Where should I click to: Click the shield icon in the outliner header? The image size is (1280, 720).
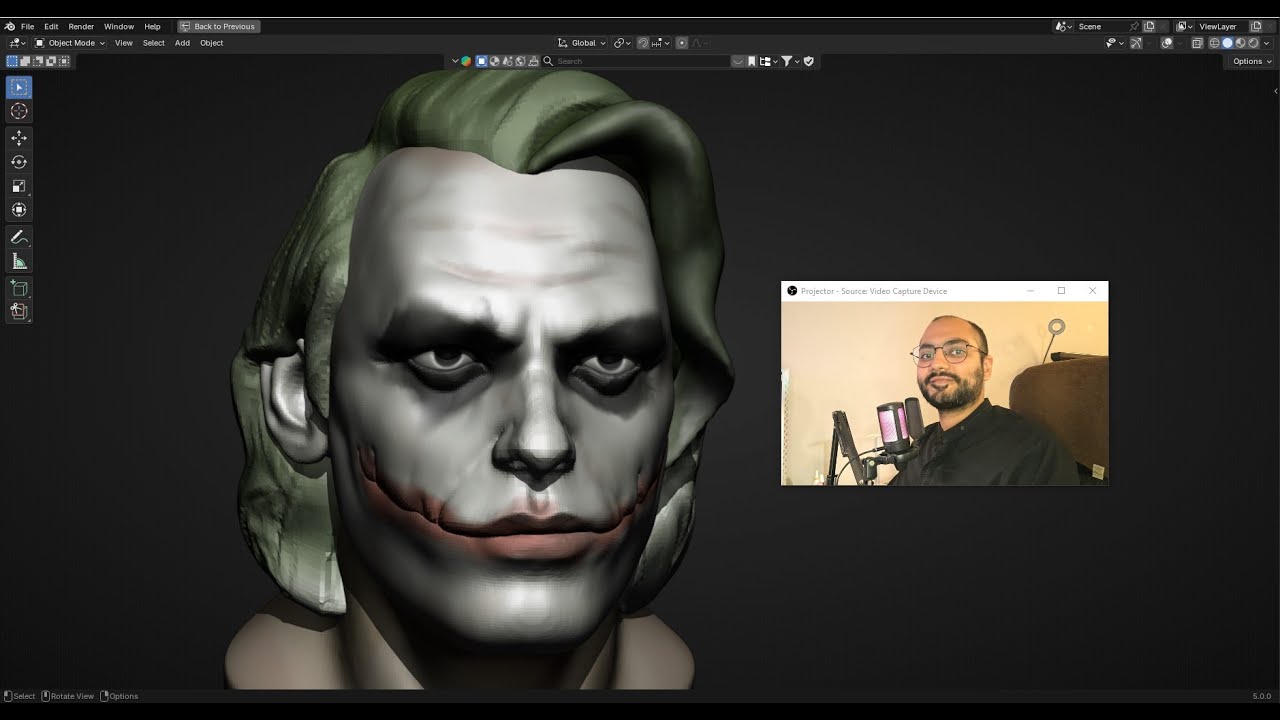pos(809,61)
